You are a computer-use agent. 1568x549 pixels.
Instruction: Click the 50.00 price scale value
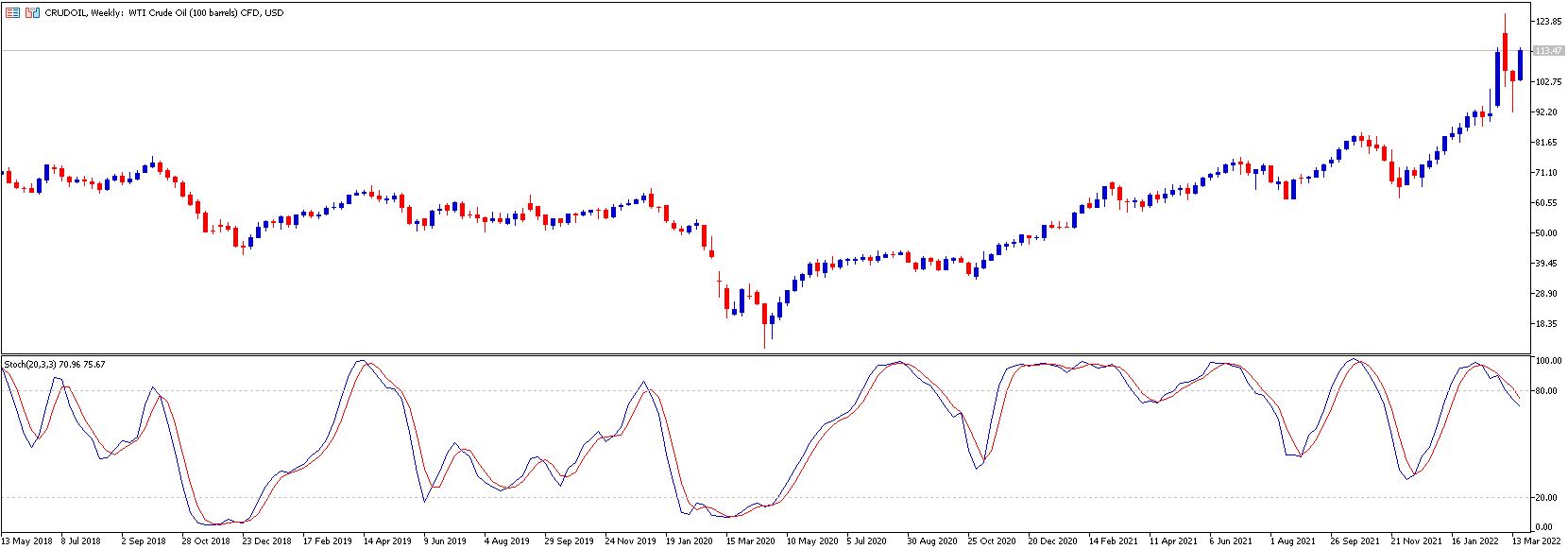tap(1546, 233)
